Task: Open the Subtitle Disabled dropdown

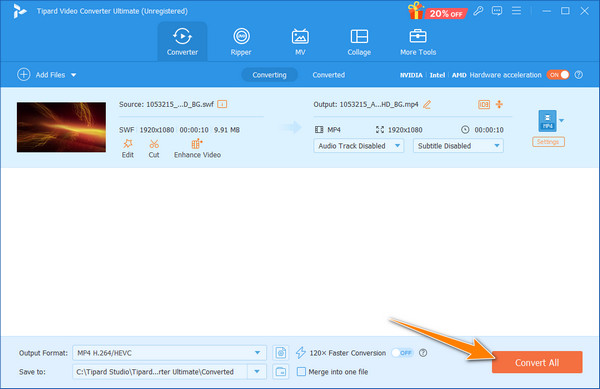Action: click(x=458, y=146)
